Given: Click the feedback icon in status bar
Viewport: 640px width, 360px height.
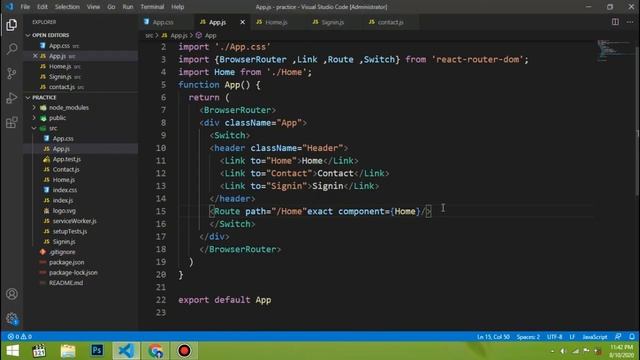Looking at the screenshot, I should click(x=618, y=337).
